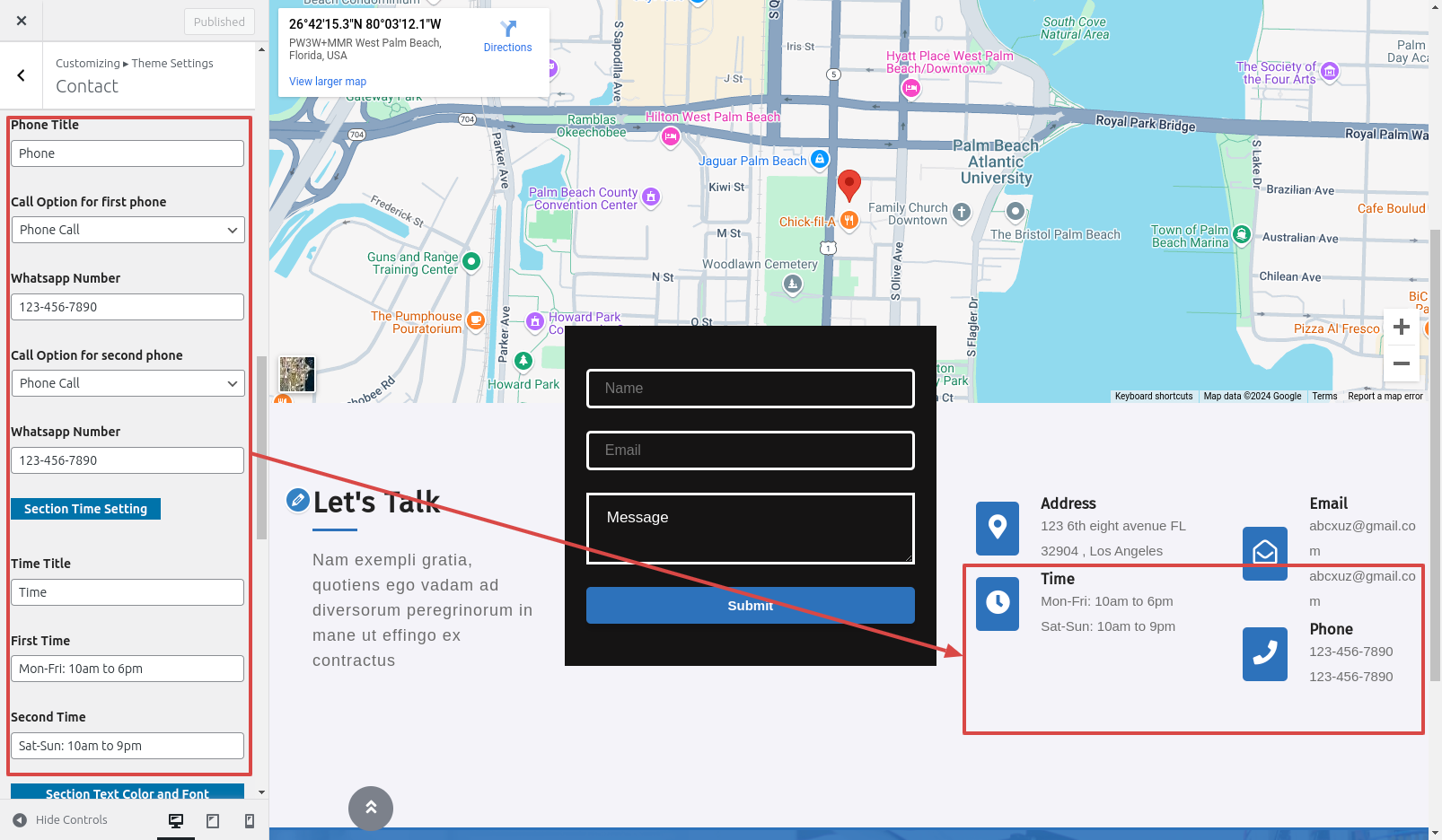
Task: Switch to mobile preview icon
Action: pyautogui.click(x=250, y=820)
